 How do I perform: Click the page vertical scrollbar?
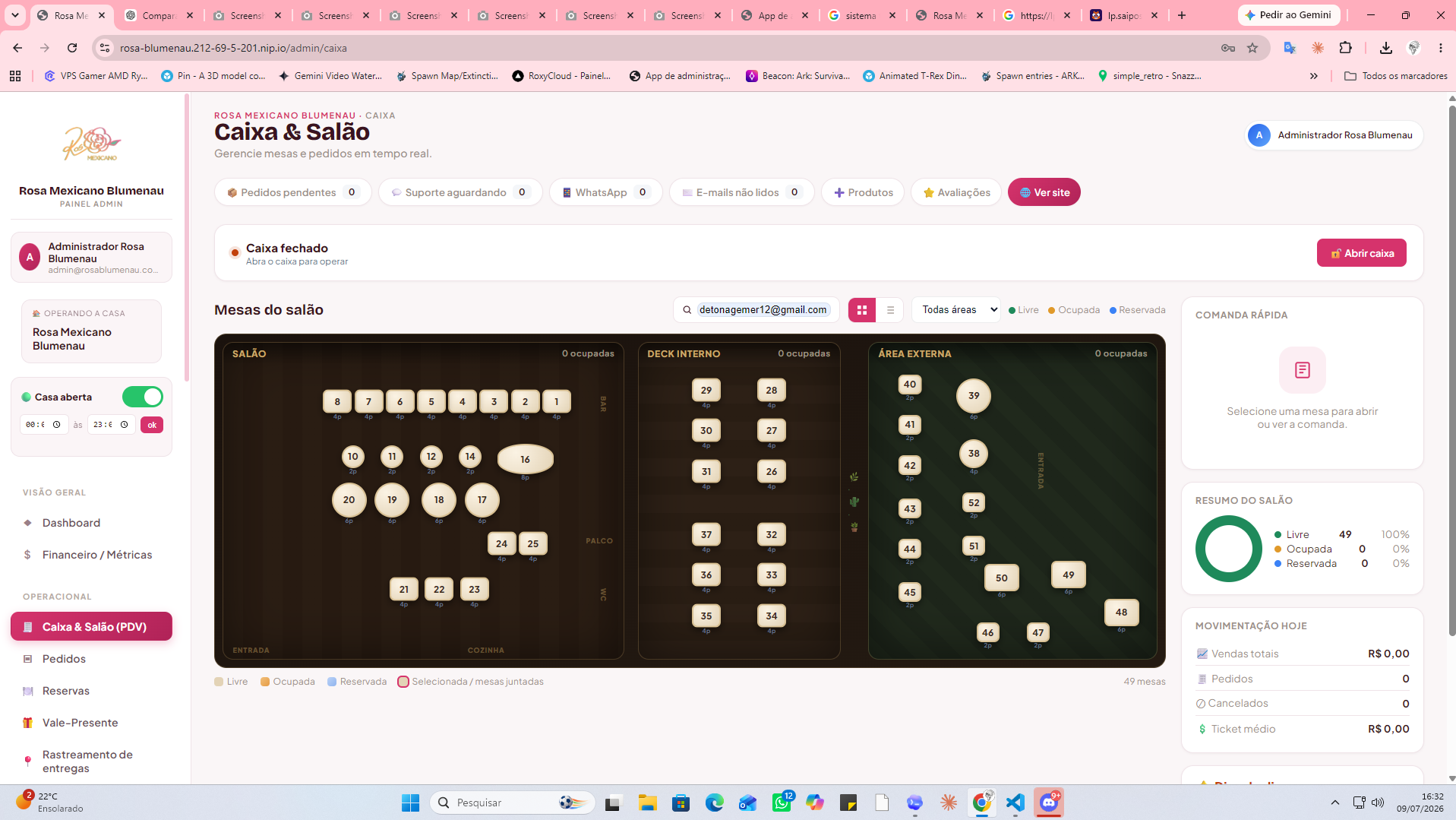1451,365
